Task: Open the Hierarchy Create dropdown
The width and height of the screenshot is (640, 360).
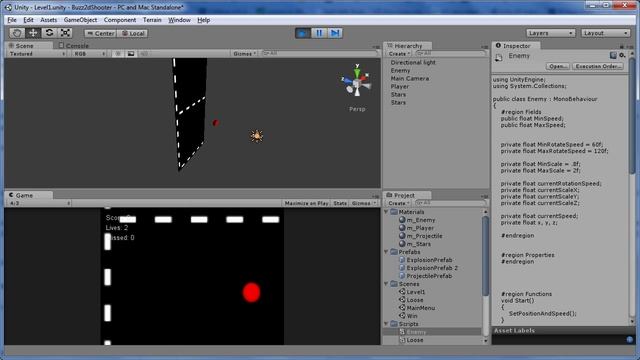Action: (398, 54)
